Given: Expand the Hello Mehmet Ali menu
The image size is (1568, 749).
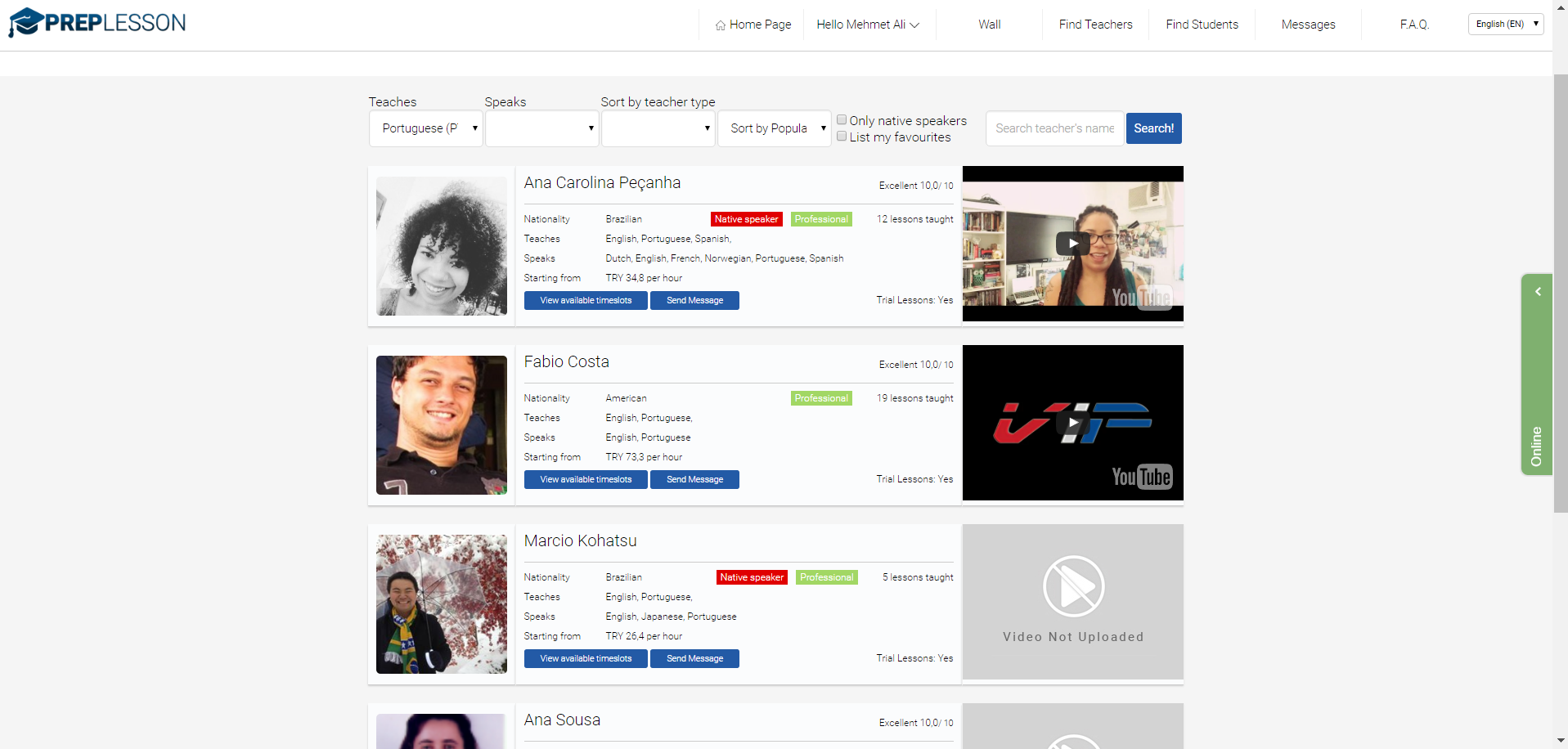Looking at the screenshot, I should coord(868,25).
